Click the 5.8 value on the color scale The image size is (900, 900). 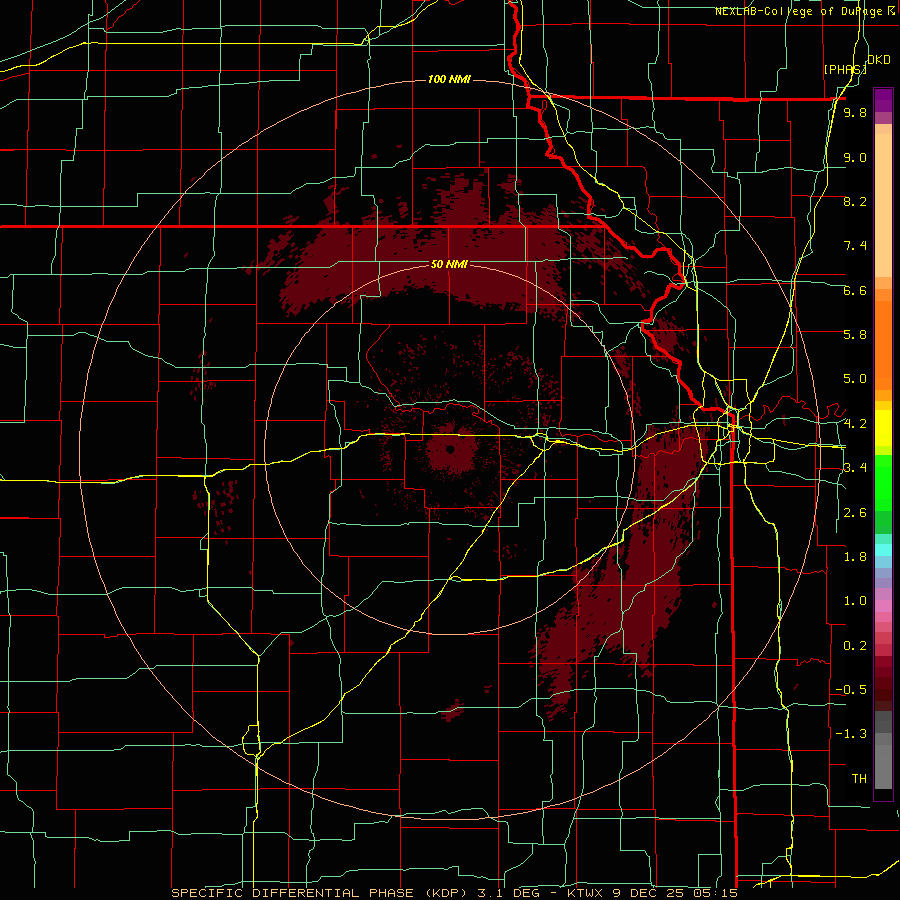855,334
